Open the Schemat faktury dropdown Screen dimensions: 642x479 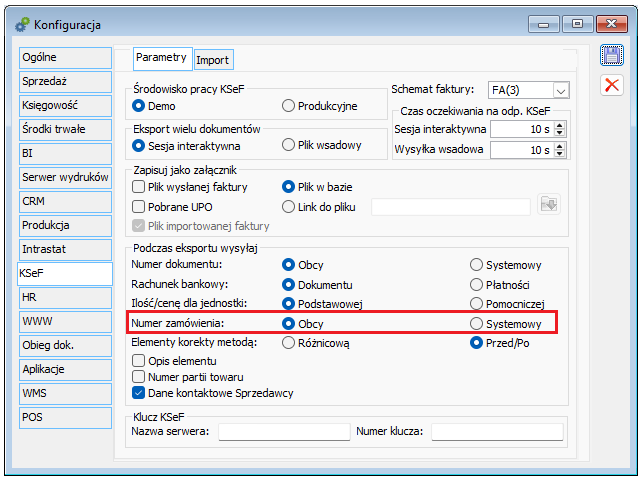pyautogui.click(x=560, y=90)
